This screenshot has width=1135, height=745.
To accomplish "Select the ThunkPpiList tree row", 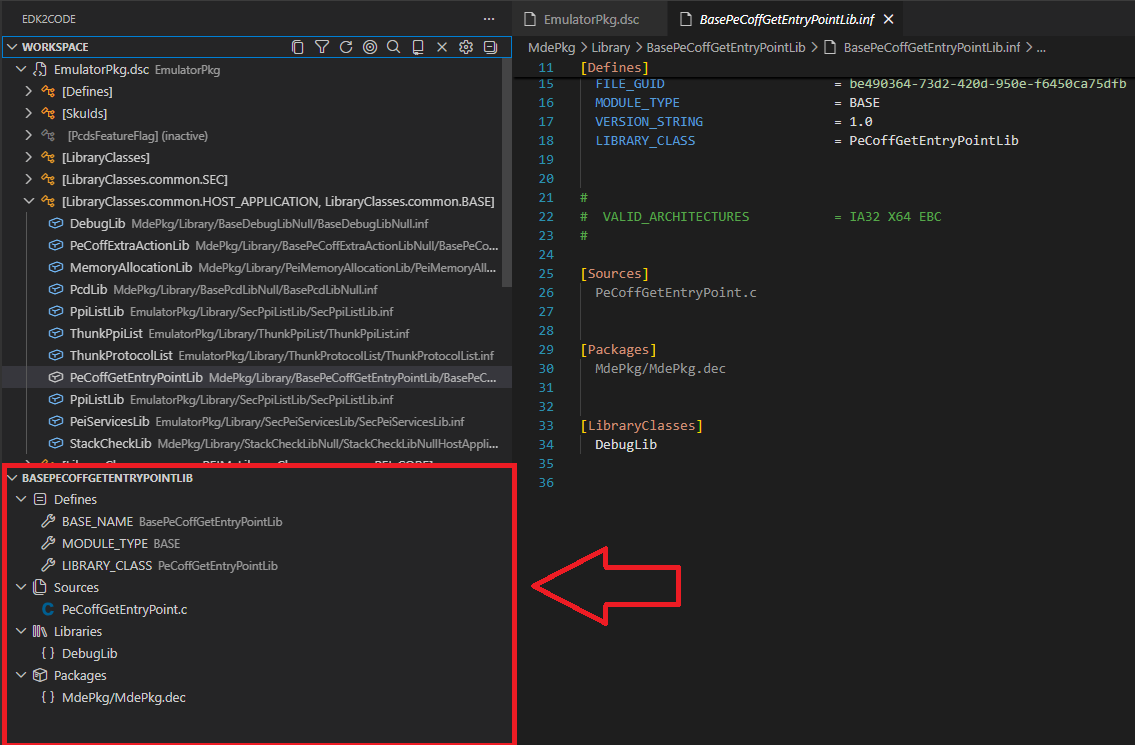I will click(257, 334).
